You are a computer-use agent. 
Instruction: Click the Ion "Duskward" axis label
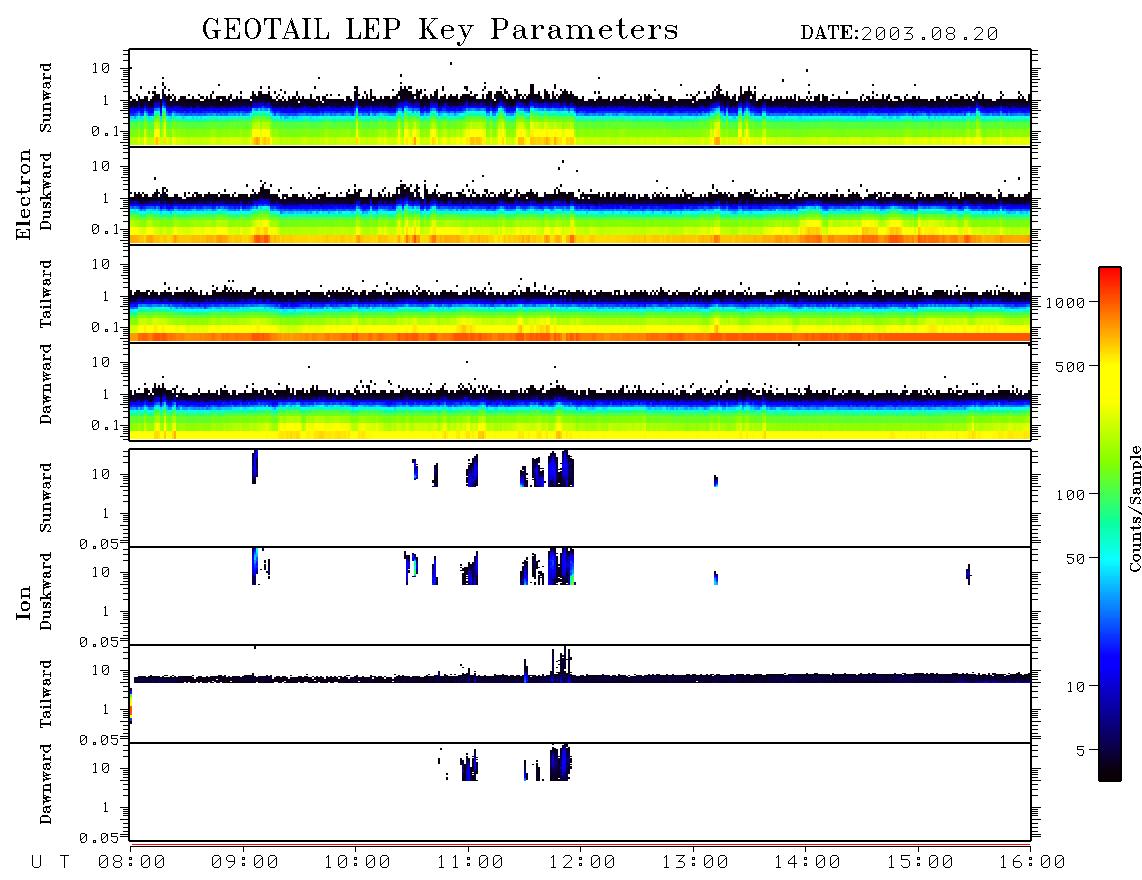[46, 591]
